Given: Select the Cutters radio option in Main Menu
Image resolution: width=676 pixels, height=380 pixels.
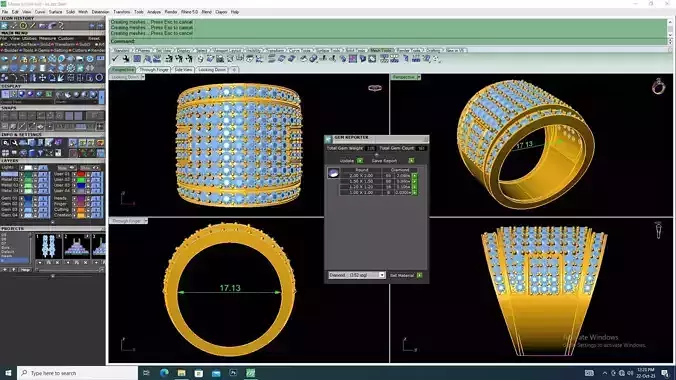Looking at the screenshot, I should 78,50.
